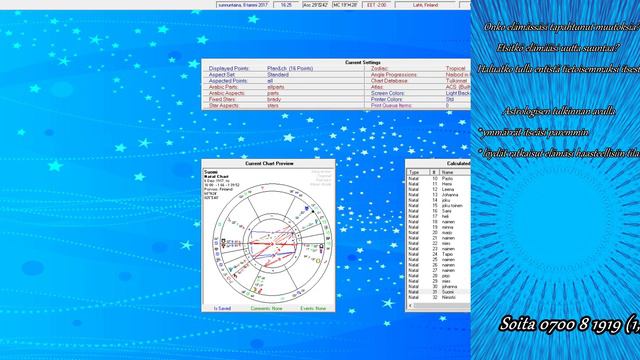The width and height of the screenshot is (640, 360).
Task: Open the Arabic Aspects setting
Action: (x=227, y=93)
